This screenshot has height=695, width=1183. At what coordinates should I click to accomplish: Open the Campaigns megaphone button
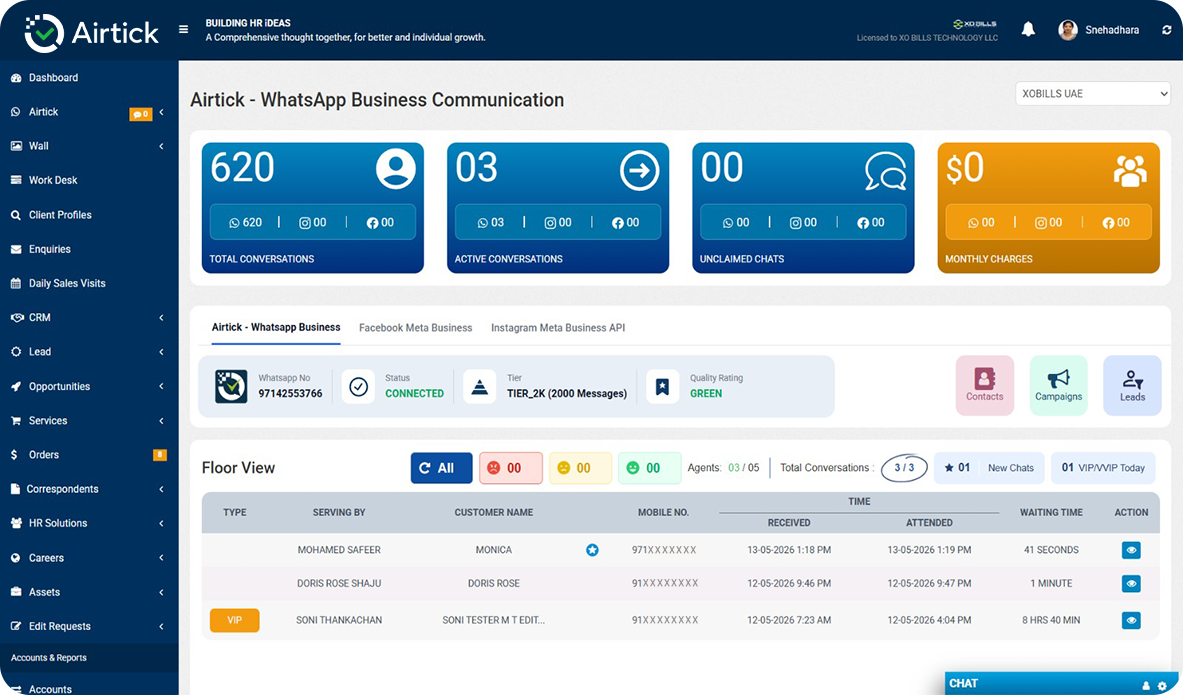tap(1059, 385)
